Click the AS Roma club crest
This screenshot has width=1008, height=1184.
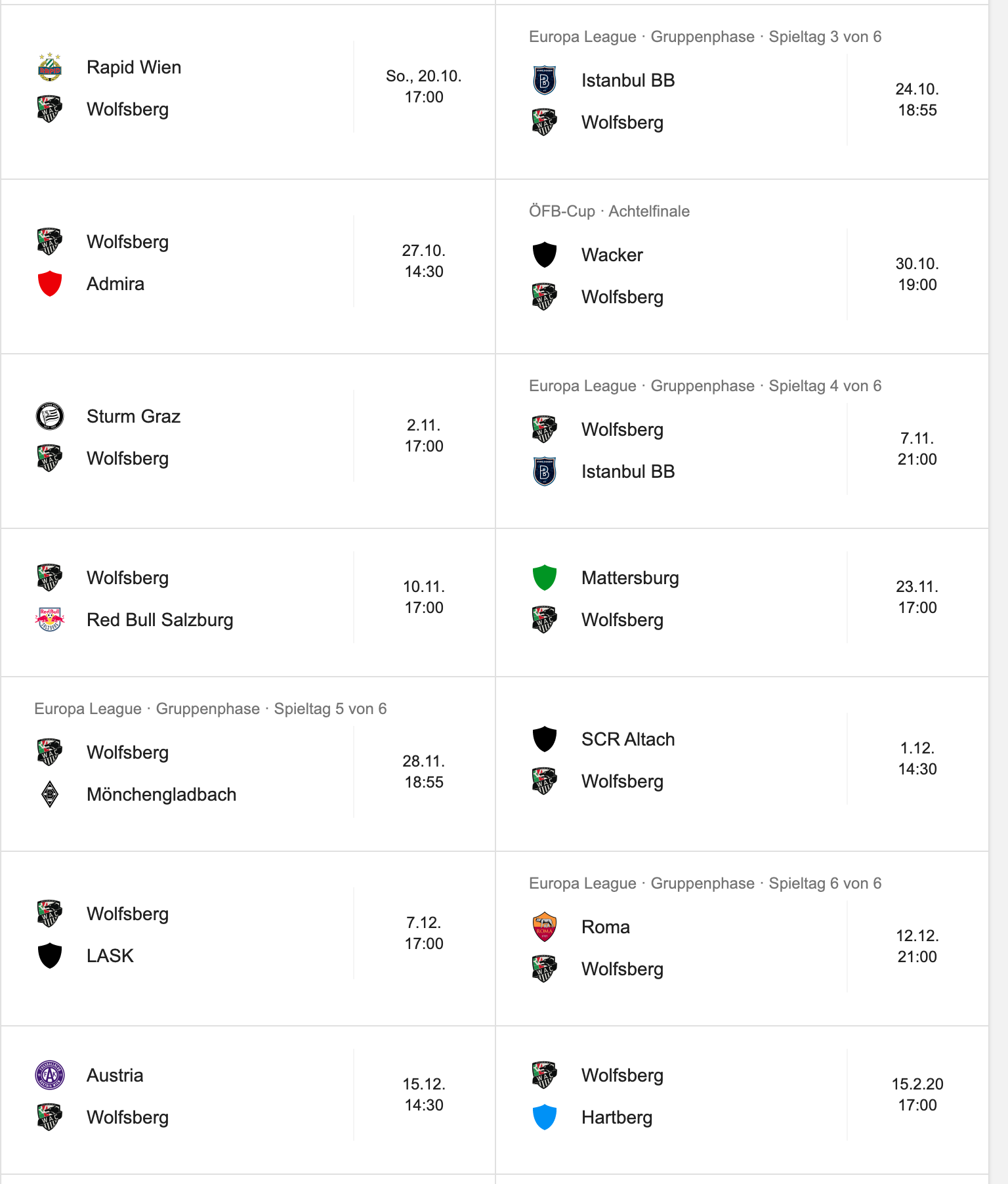545,927
